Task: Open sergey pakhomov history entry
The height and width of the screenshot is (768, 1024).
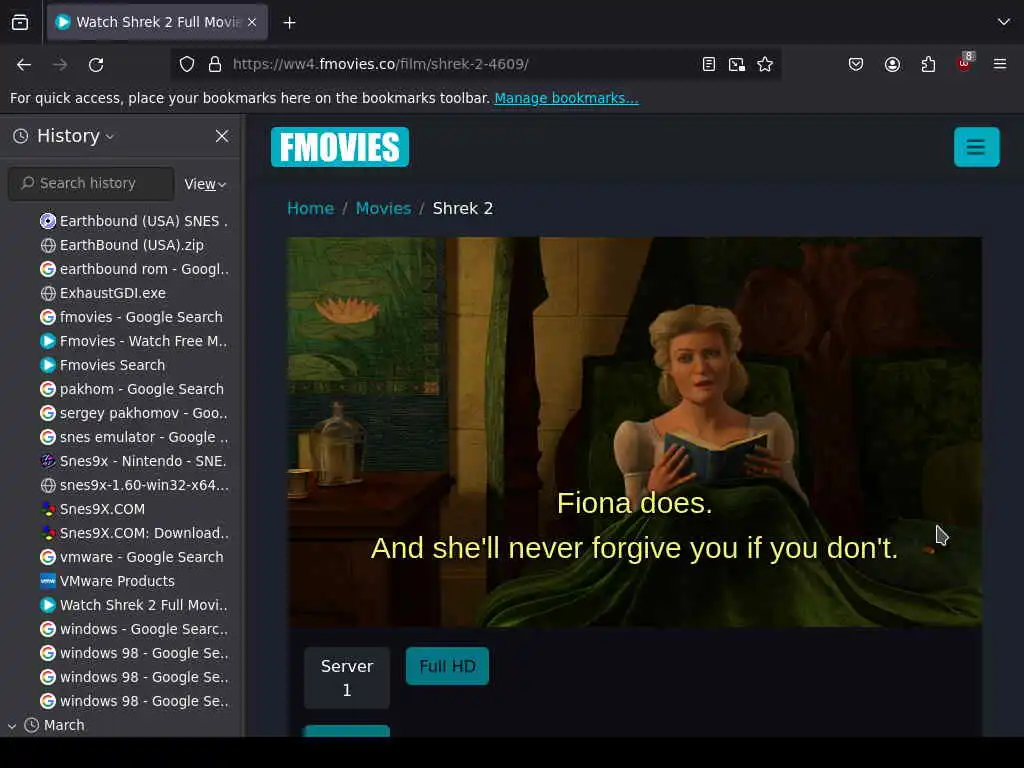Action: click(134, 413)
